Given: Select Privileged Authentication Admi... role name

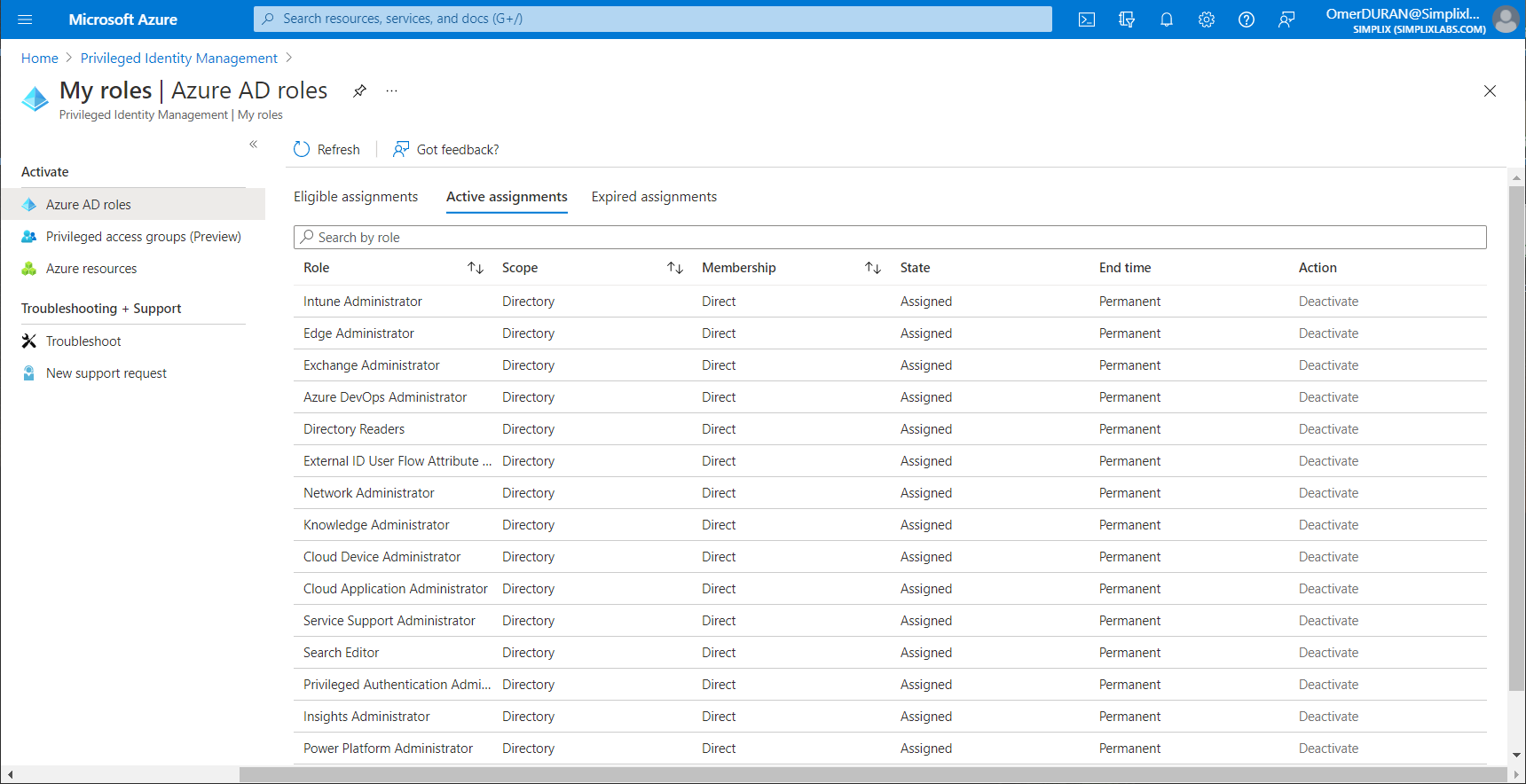Looking at the screenshot, I should (x=397, y=685).
